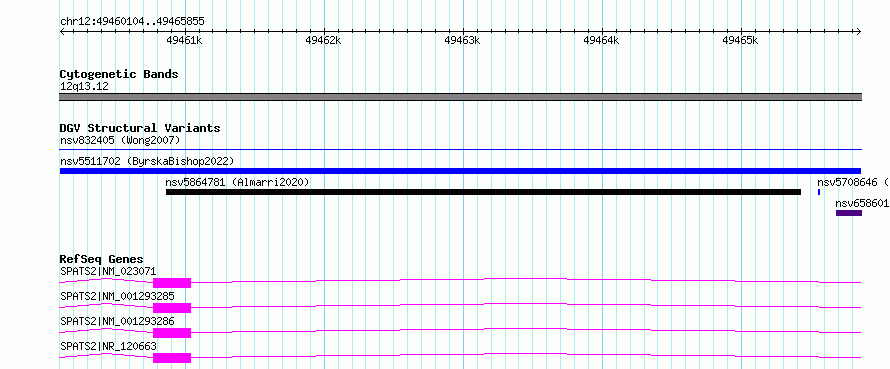Open the SPATS2|NR_120663 transcript label
890x369 pixels.
pyautogui.click(x=108, y=346)
